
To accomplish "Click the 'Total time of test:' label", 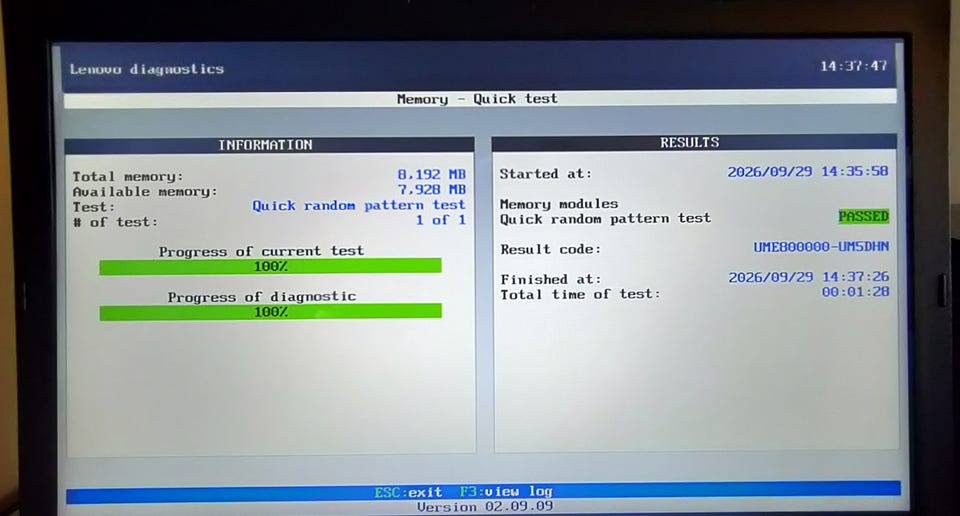I will point(580,294).
